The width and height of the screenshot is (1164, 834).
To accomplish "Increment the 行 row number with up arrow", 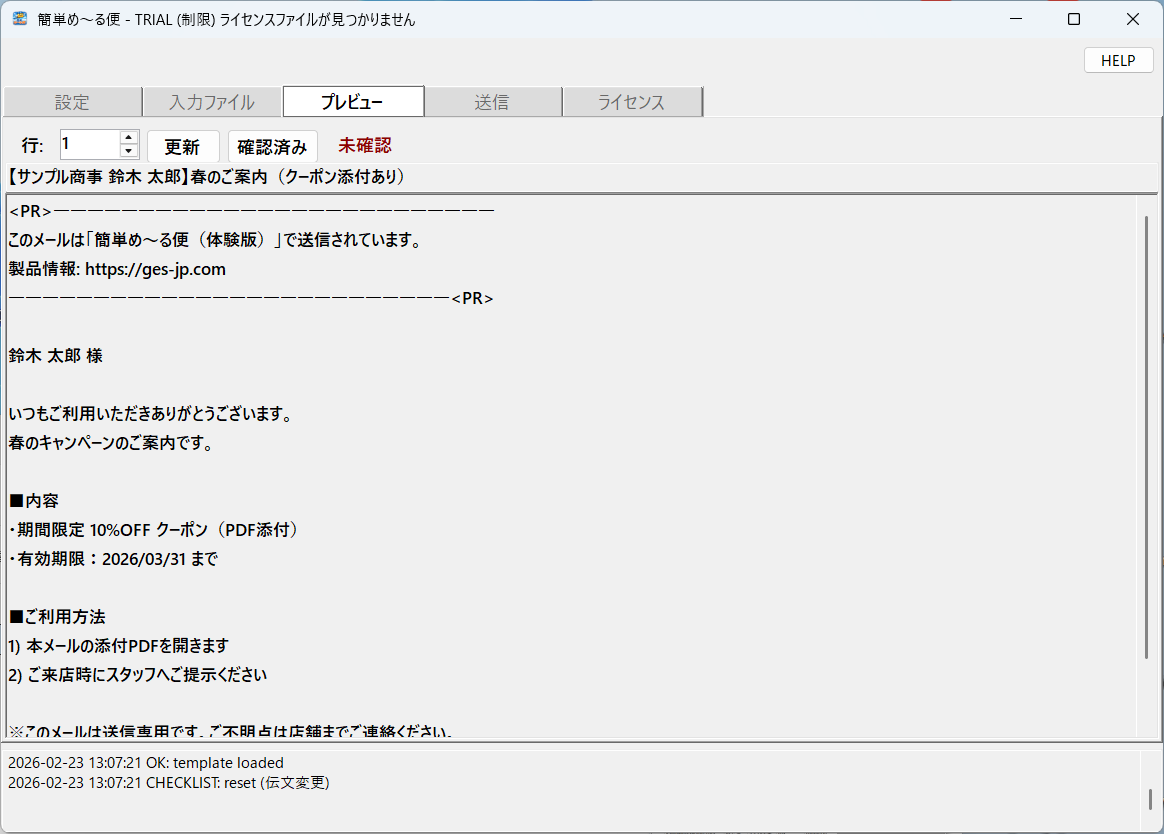I will click(x=128, y=139).
